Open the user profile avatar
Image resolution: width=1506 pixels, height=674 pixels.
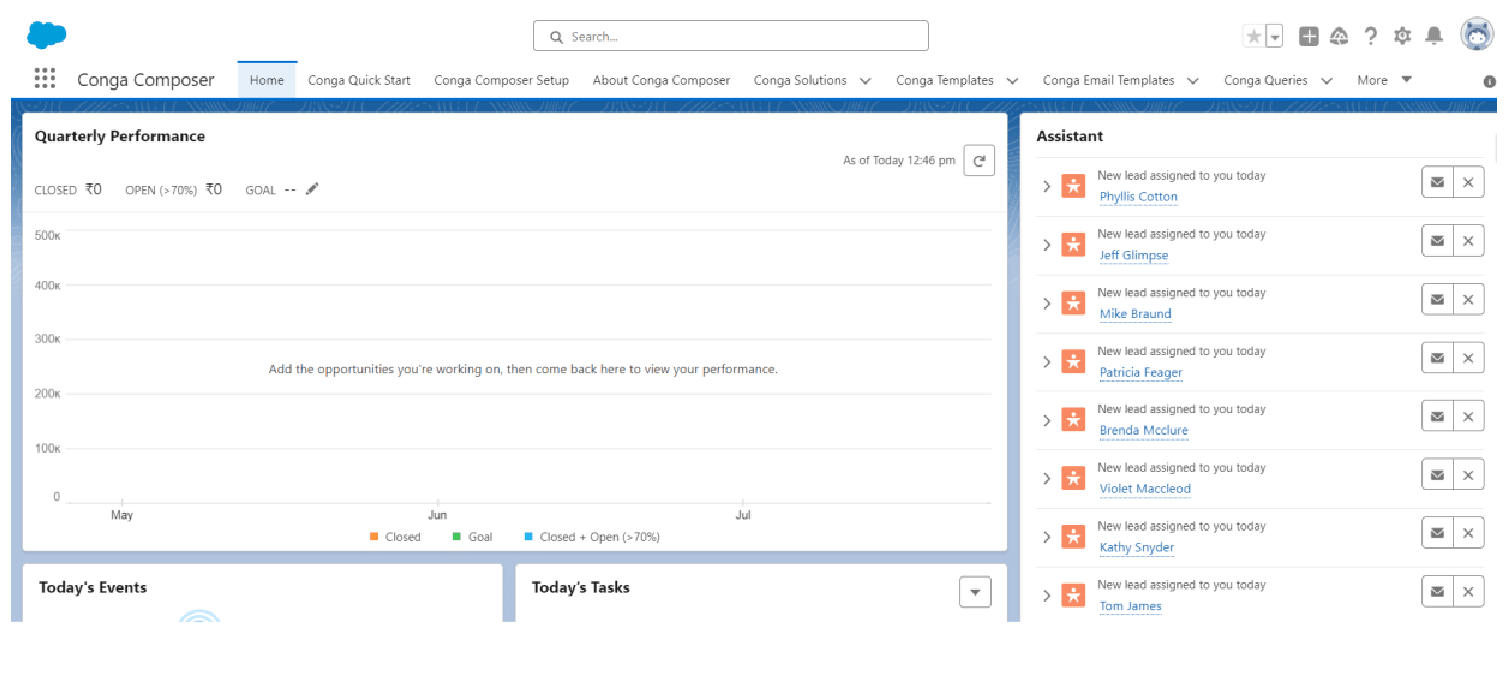(1476, 35)
